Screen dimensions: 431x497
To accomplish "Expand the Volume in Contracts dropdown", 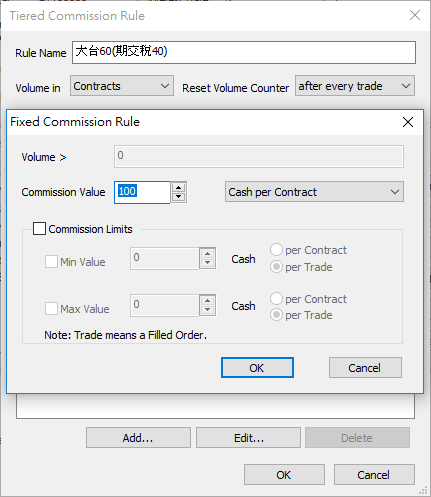I will 122,86.
